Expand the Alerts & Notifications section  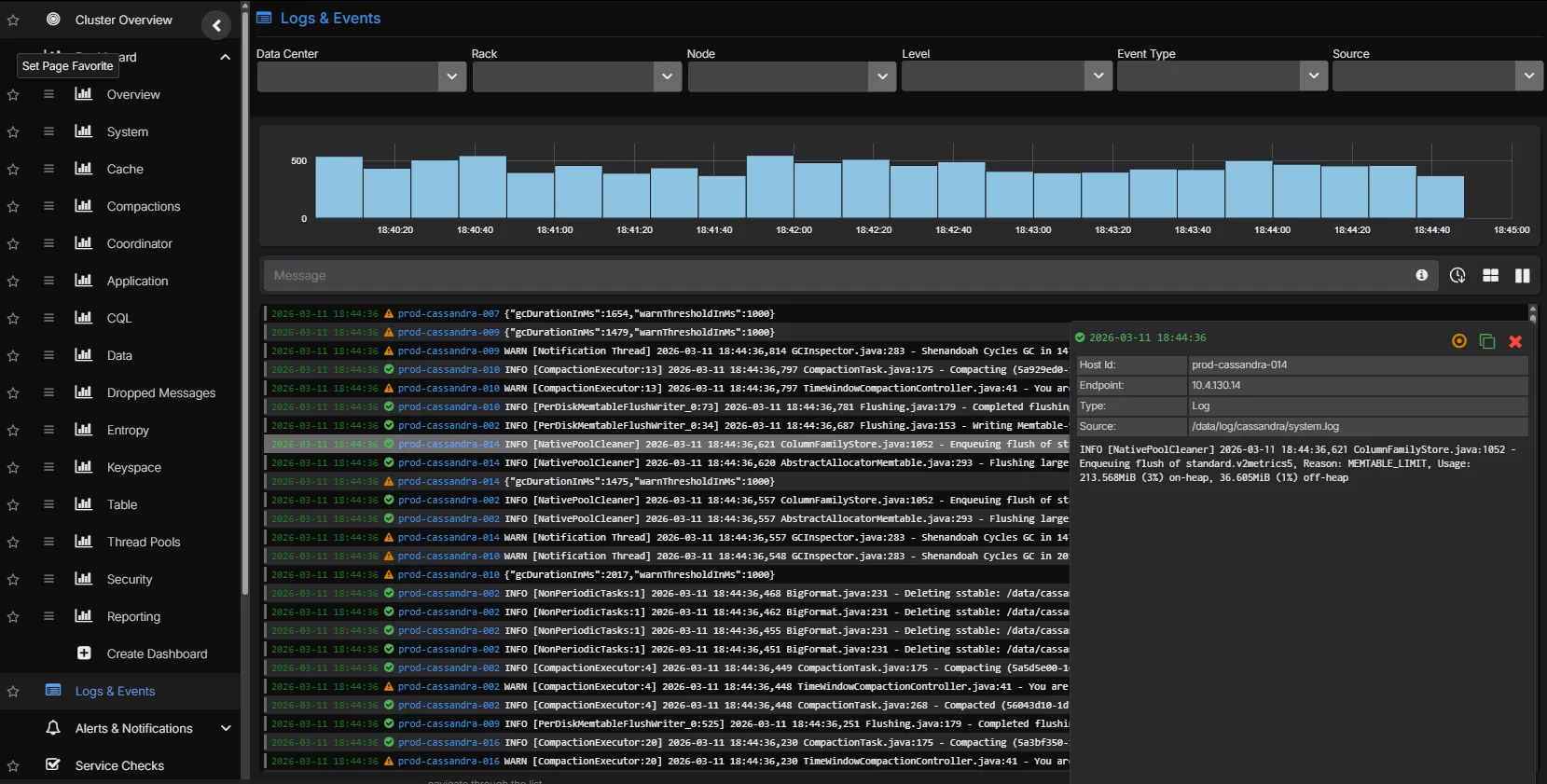click(226, 728)
